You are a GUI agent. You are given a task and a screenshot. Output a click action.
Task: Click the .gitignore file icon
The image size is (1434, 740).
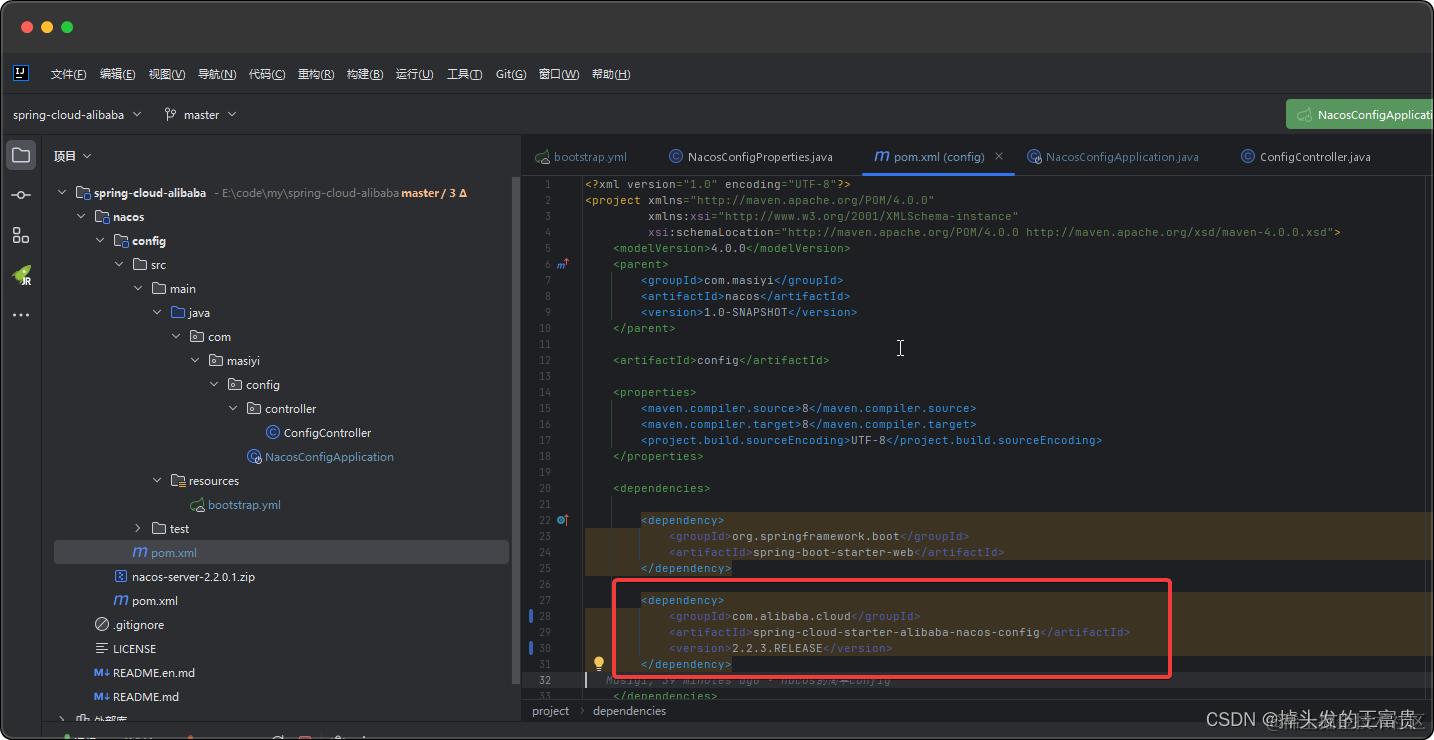coord(102,625)
